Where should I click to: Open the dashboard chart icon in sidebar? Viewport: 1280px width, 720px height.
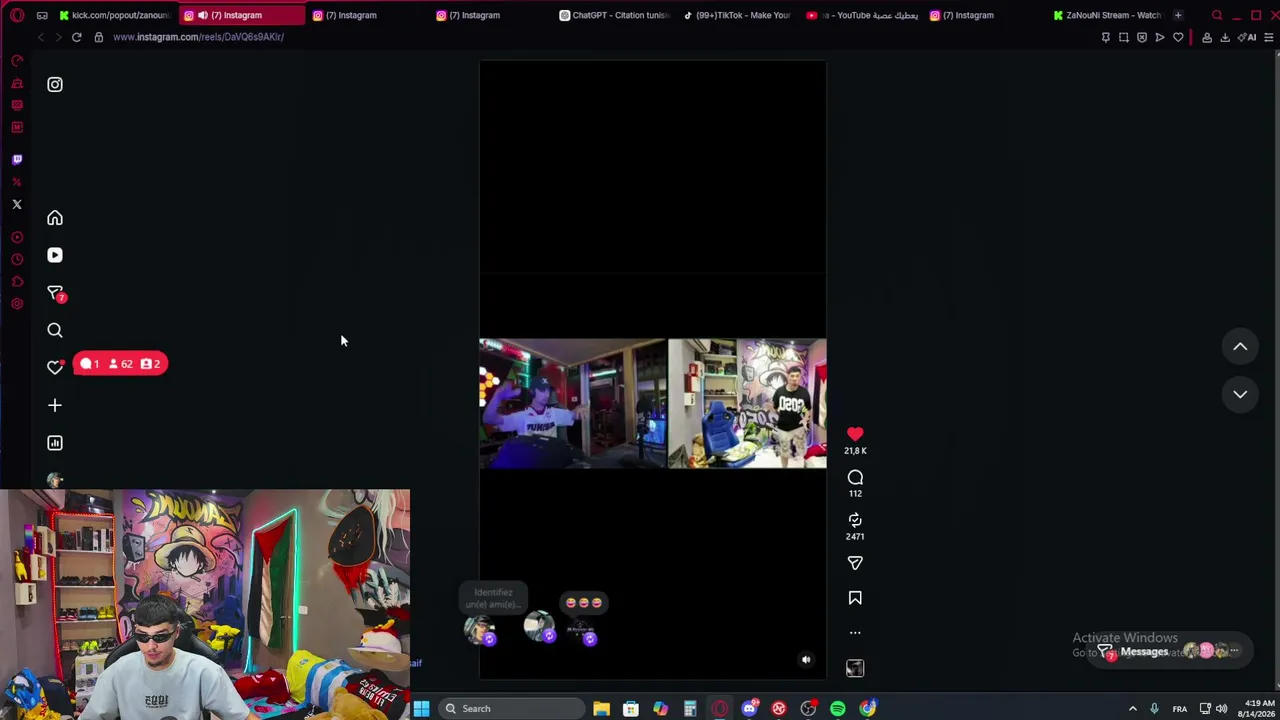[x=55, y=443]
